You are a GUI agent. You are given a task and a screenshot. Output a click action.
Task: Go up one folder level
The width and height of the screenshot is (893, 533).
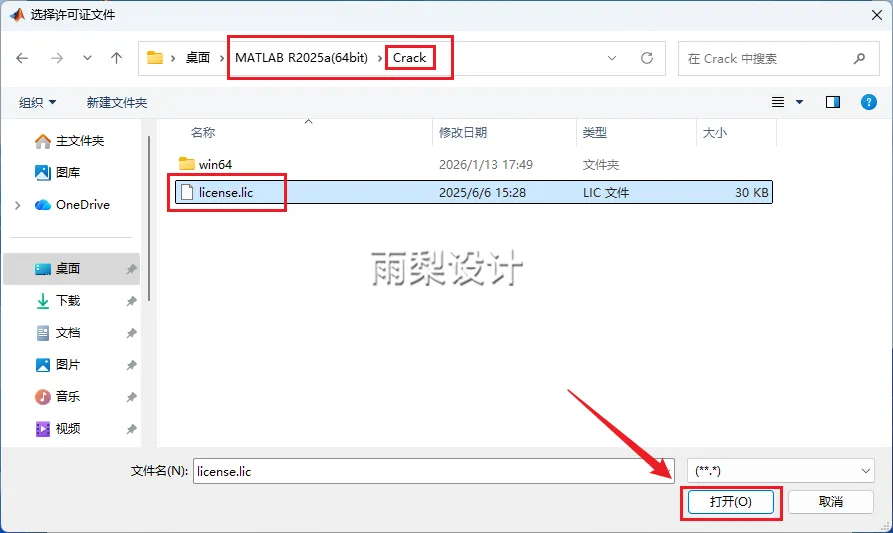[117, 58]
